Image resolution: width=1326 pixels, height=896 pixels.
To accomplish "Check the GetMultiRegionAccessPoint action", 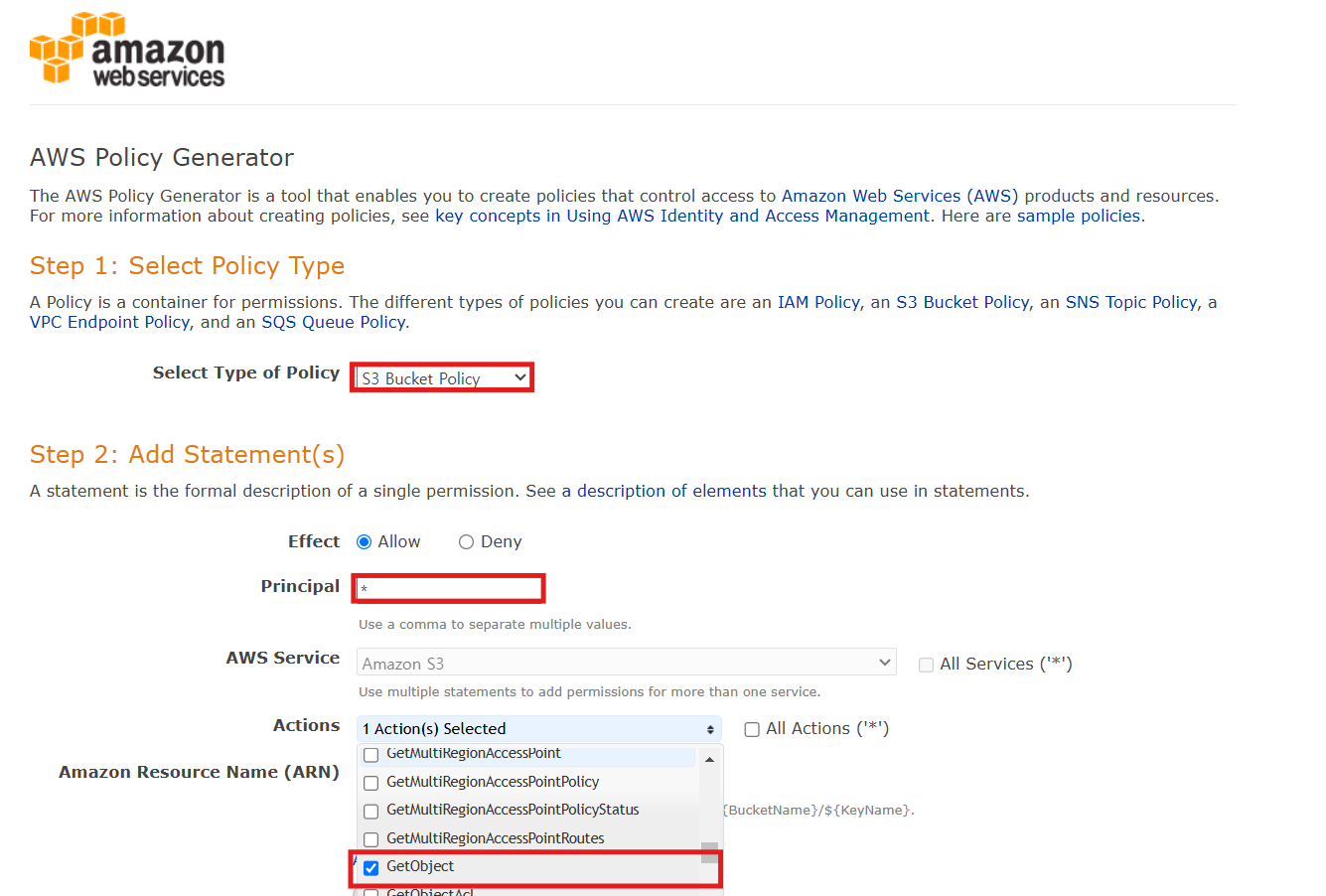I will (x=371, y=755).
